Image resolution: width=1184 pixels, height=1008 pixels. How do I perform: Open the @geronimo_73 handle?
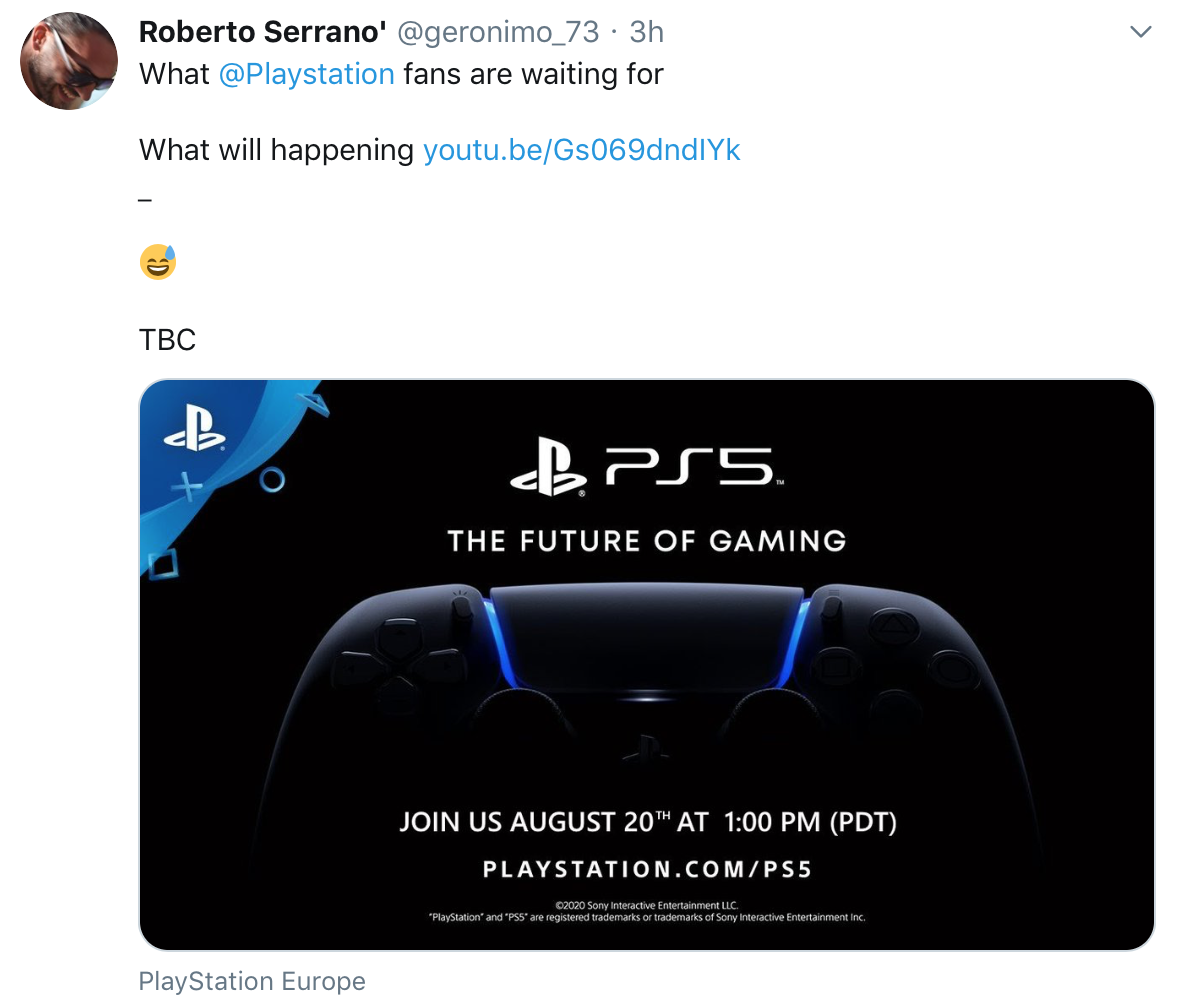click(498, 33)
